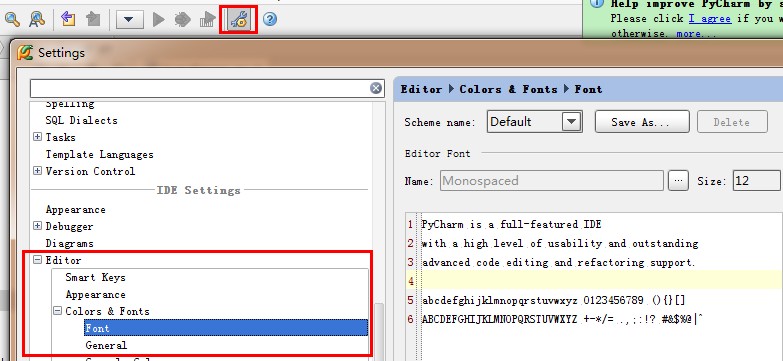Select Template Languages in settings tree
The image size is (783, 361).
click(x=99, y=154)
